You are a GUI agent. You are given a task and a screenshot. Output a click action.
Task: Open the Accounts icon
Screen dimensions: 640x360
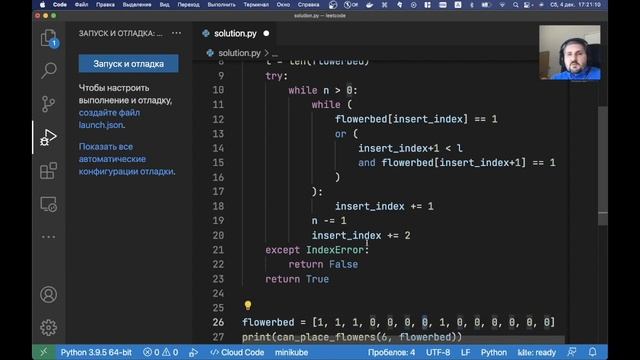pyautogui.click(x=48, y=294)
